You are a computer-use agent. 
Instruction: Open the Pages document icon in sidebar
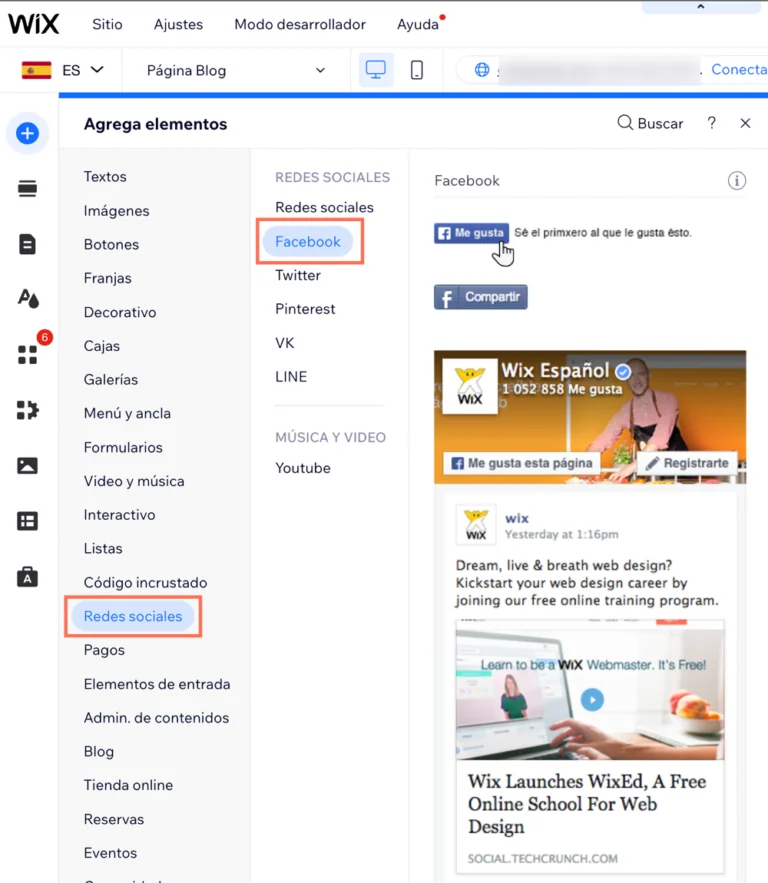27,244
